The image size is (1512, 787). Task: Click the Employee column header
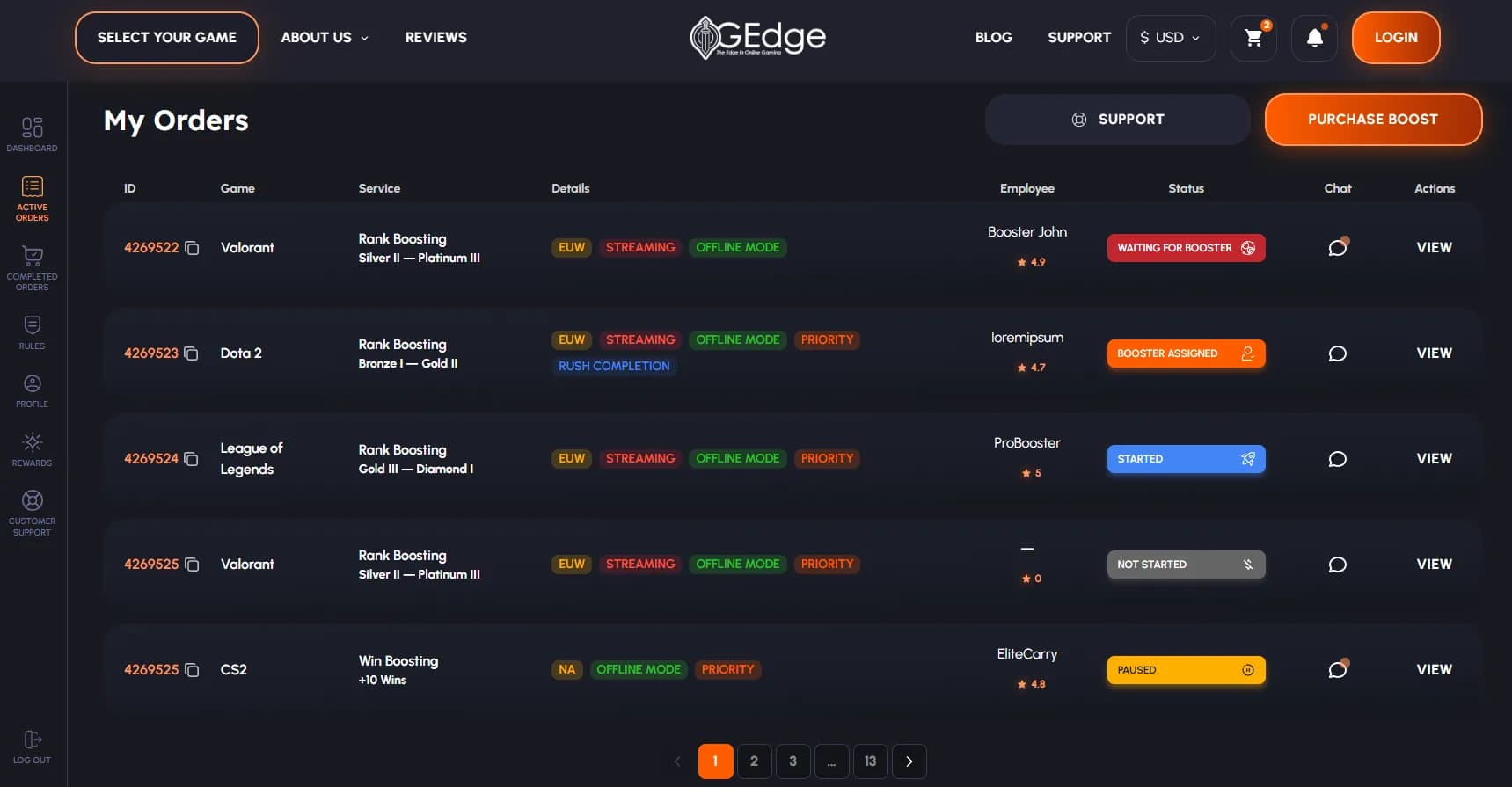(1026, 188)
